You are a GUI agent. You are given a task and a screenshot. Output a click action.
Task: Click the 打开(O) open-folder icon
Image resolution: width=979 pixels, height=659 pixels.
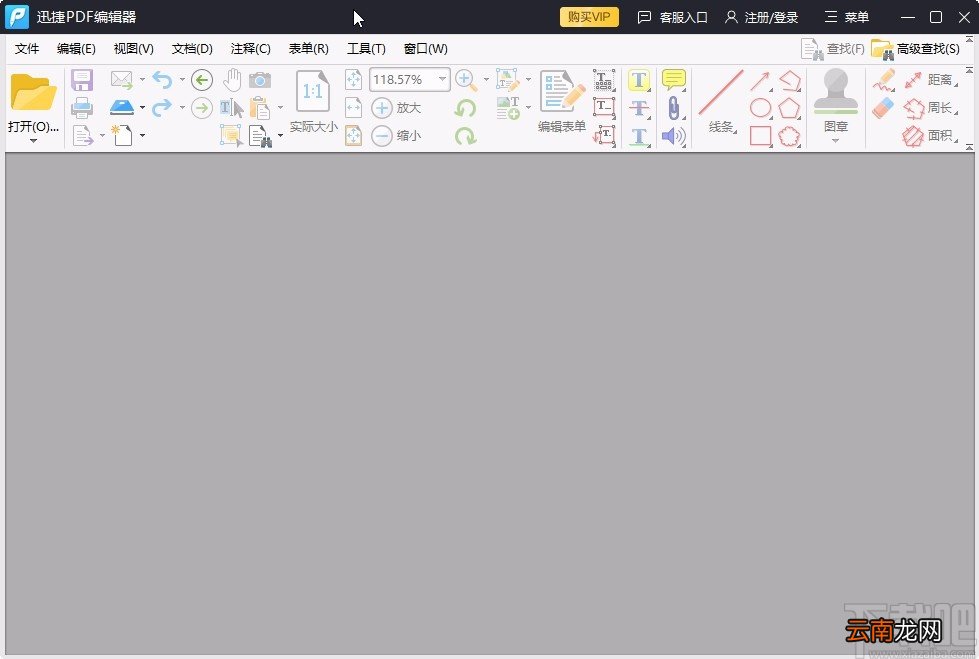[x=33, y=92]
